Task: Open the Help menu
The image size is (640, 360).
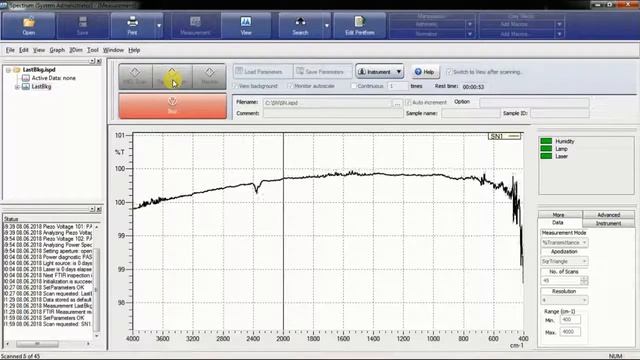Action: 134,50
